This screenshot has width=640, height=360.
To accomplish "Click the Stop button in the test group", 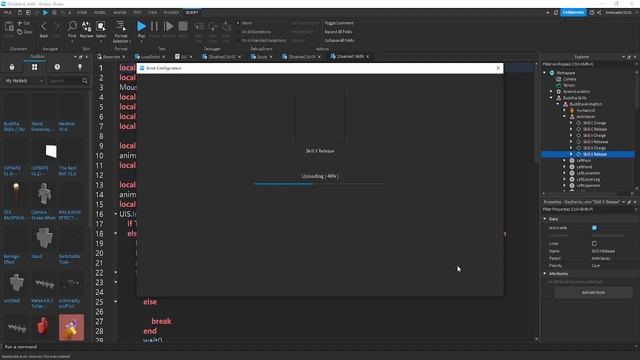I will pyautogui.click(x=183, y=27).
